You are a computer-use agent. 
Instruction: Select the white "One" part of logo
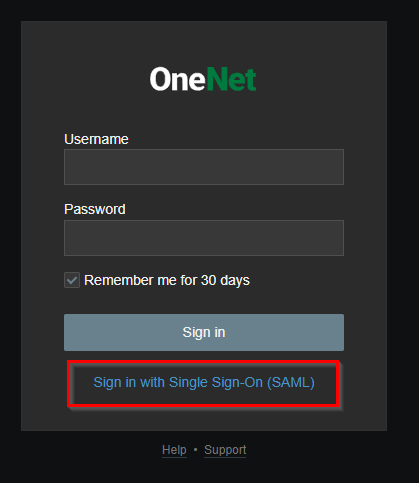point(178,79)
